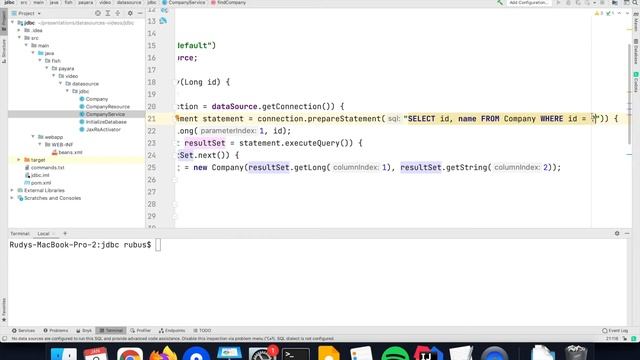Click cursor position indicator in status bar
The width and height of the screenshot is (640, 360).
click(x=612, y=338)
